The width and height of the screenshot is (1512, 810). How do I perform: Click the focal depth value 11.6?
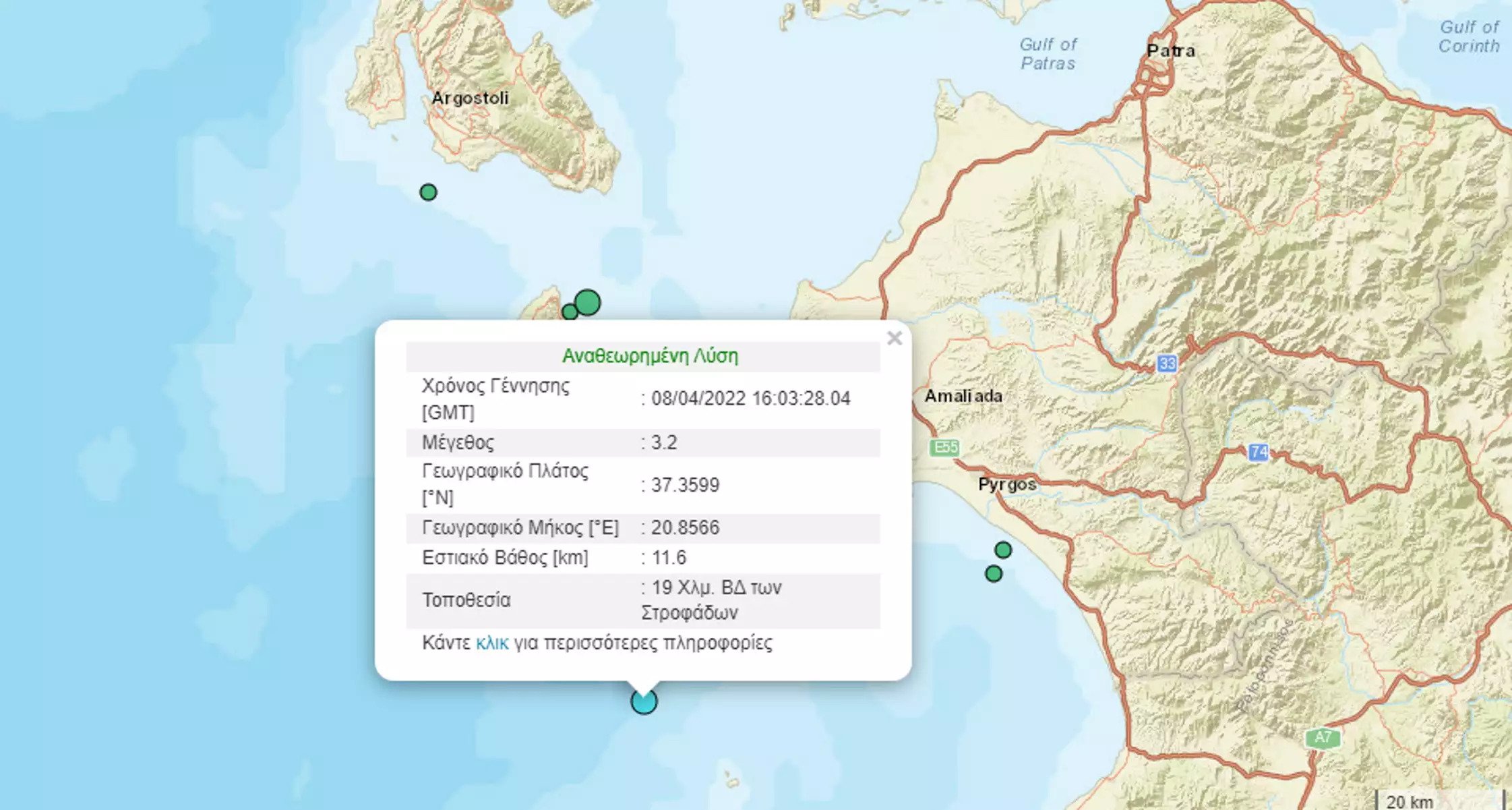(x=669, y=558)
